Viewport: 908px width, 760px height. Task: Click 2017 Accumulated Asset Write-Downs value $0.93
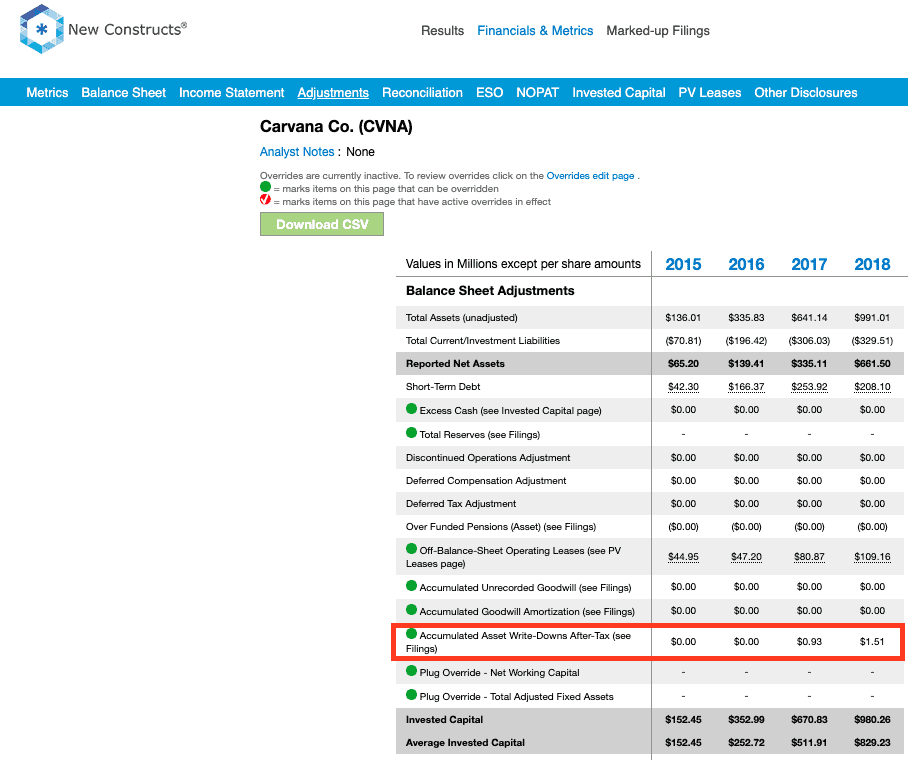(809, 642)
